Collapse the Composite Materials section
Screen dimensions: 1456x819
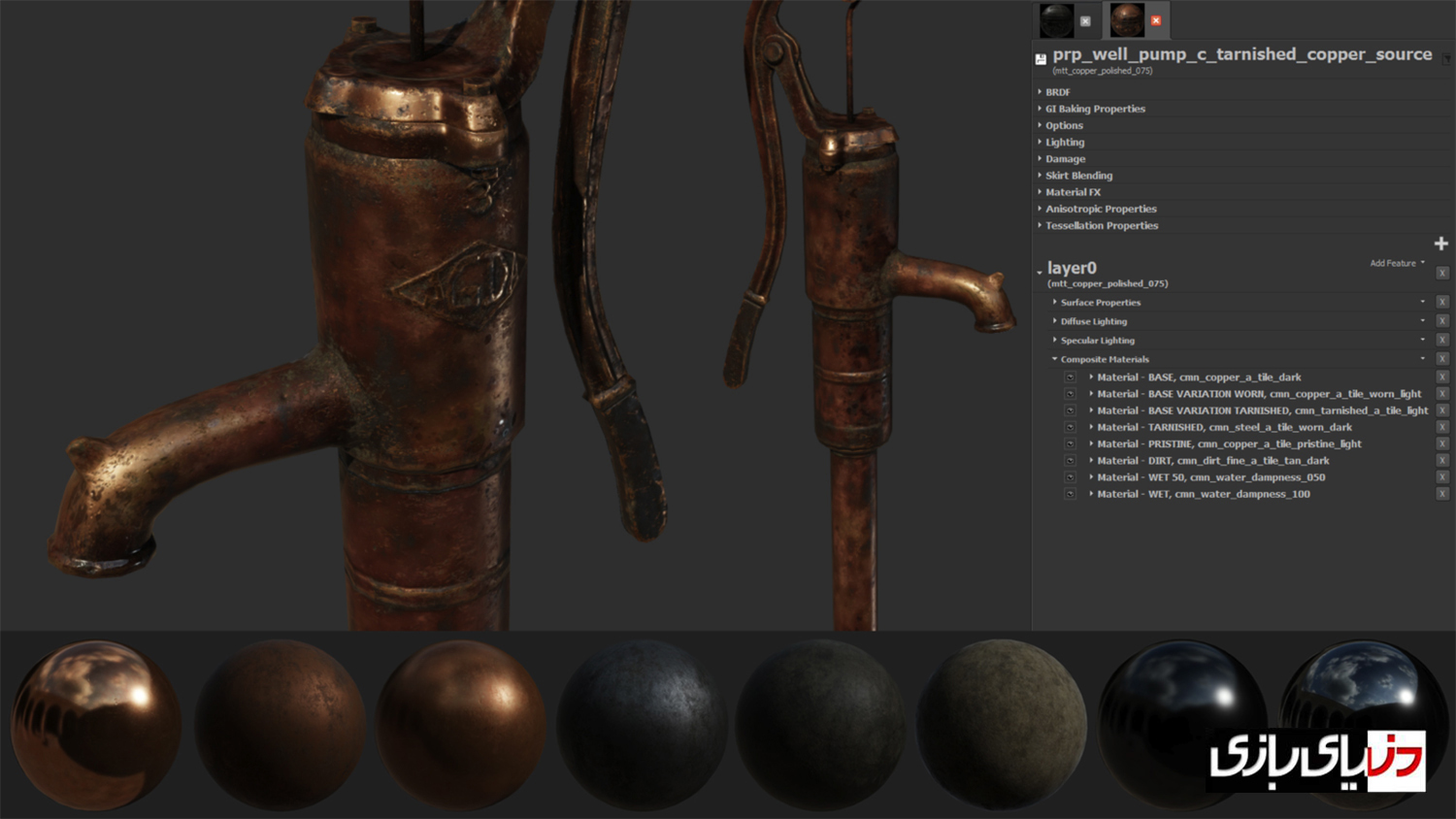[1055, 359]
